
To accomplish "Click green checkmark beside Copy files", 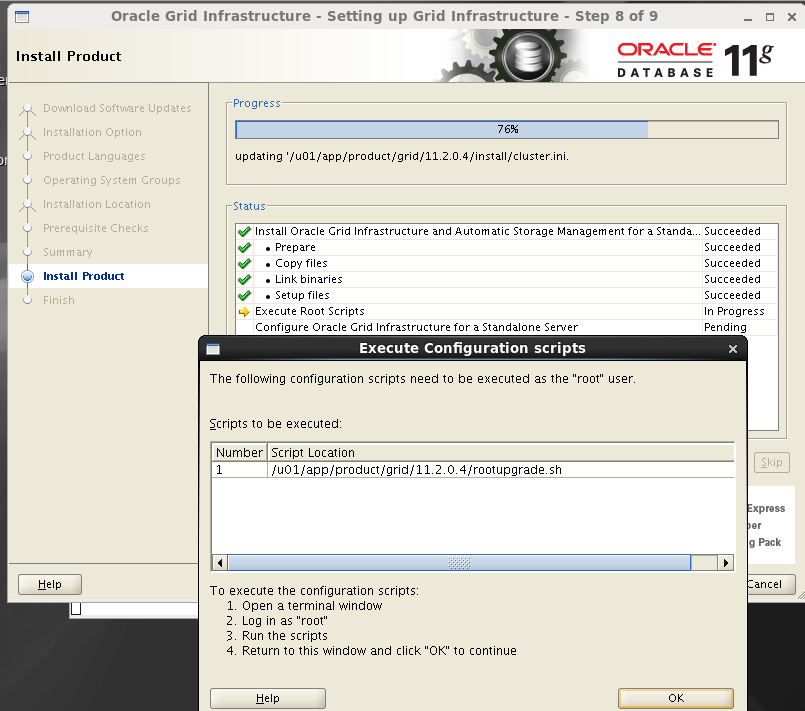I will point(244,263).
